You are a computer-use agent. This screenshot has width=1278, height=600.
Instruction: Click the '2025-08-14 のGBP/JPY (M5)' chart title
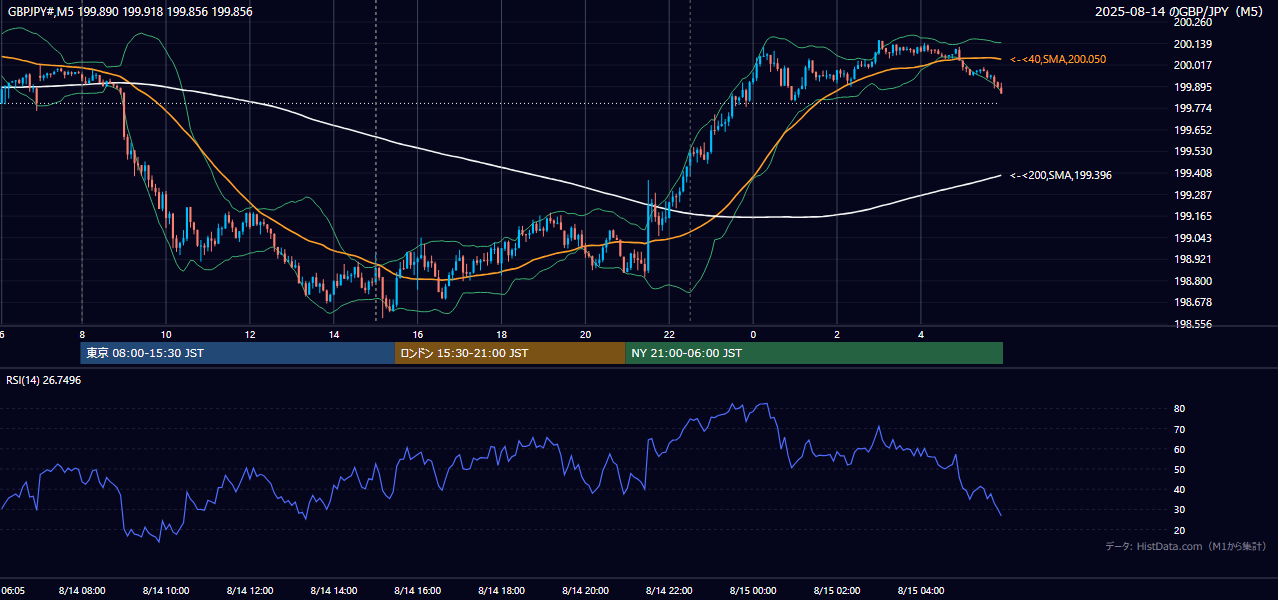(x=1181, y=11)
